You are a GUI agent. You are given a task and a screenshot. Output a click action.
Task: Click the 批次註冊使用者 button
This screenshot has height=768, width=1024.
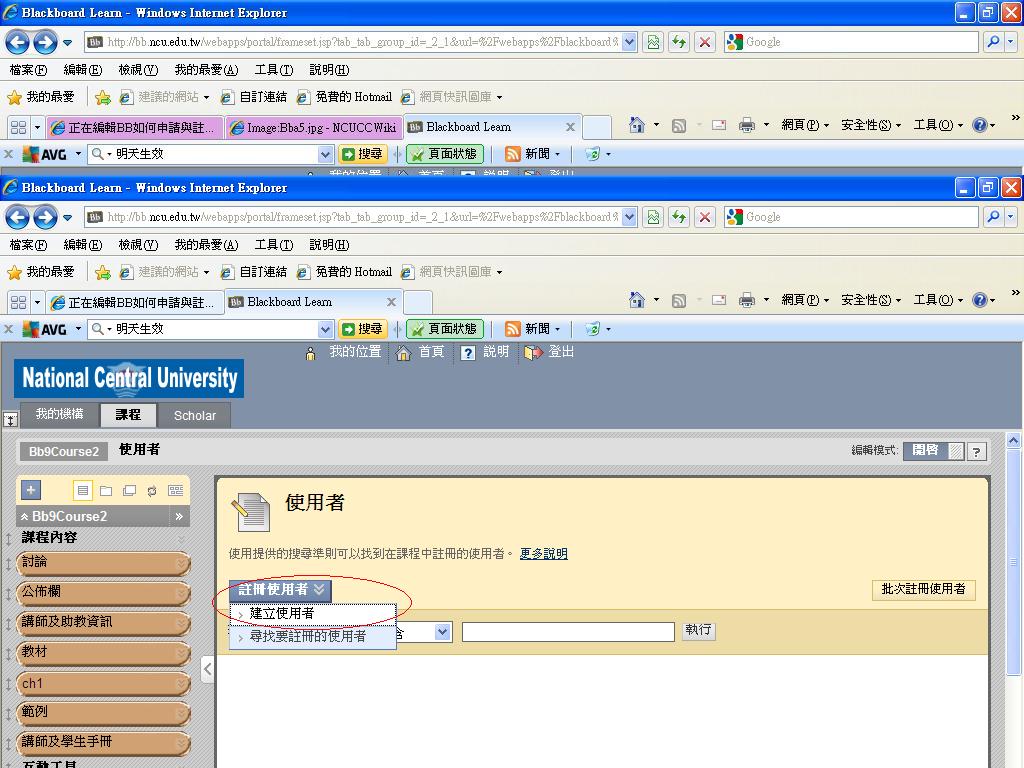pos(923,589)
